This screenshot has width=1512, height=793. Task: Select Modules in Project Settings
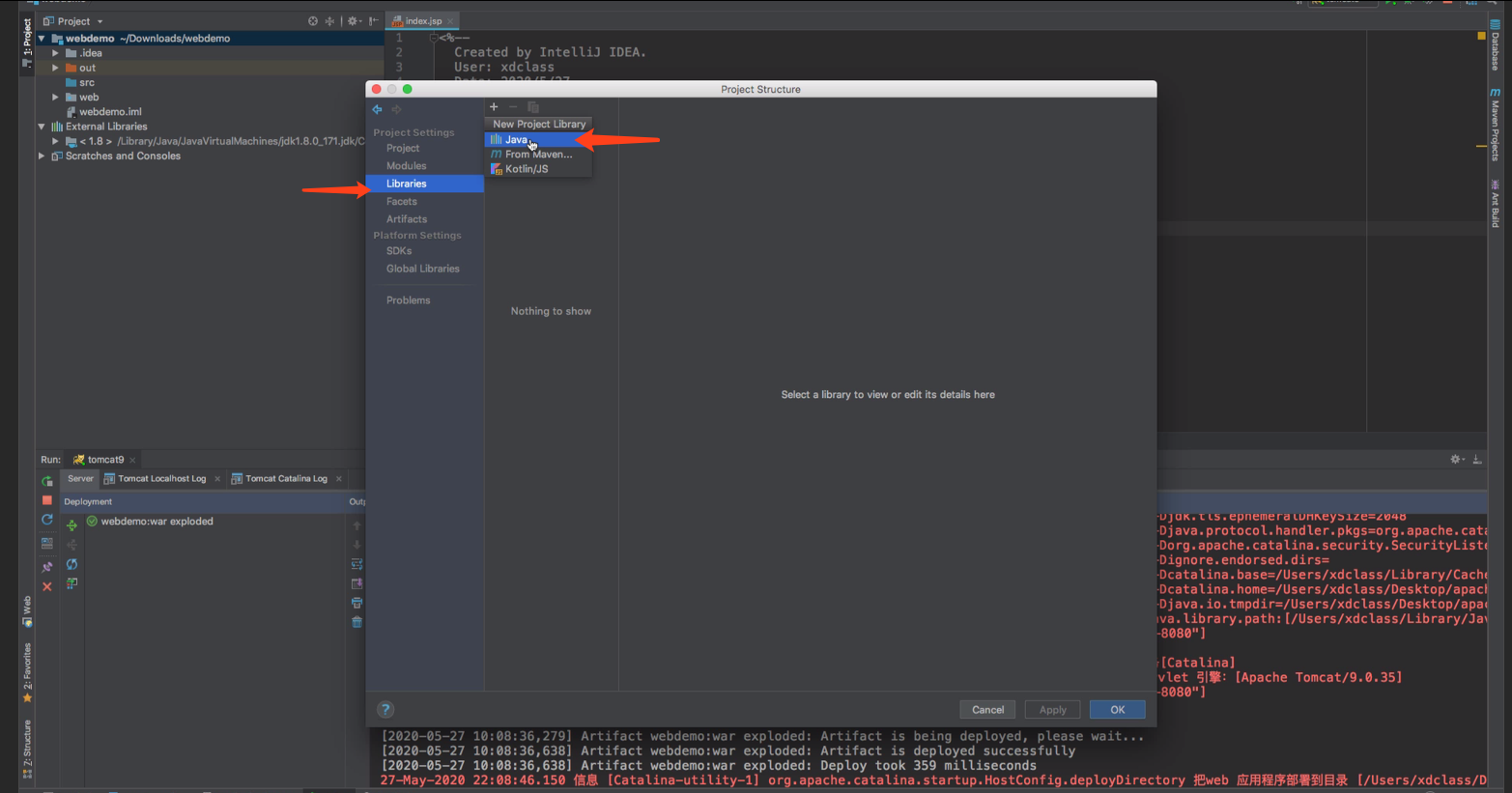pos(406,166)
